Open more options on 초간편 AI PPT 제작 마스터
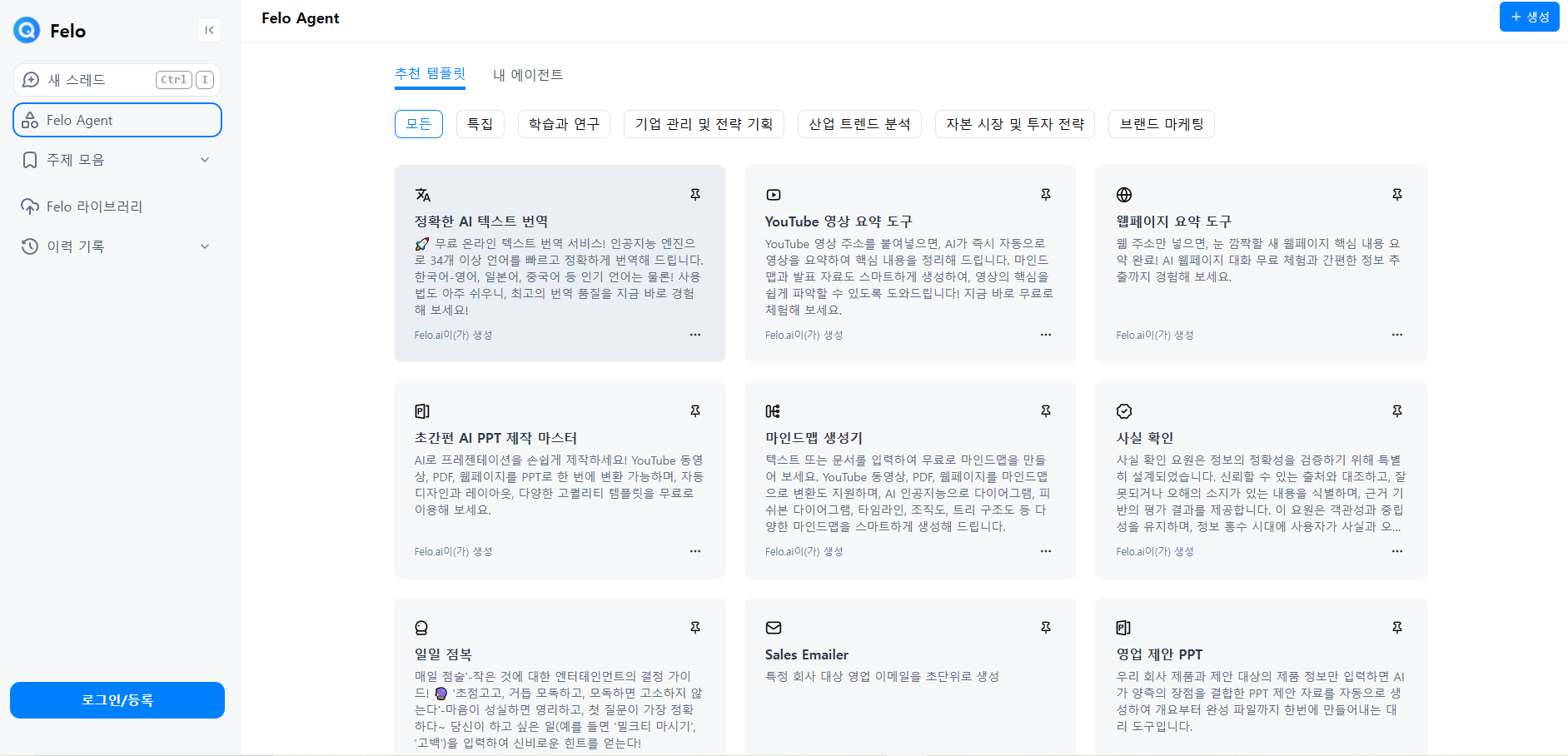This screenshot has height=756, width=1568. [695, 551]
